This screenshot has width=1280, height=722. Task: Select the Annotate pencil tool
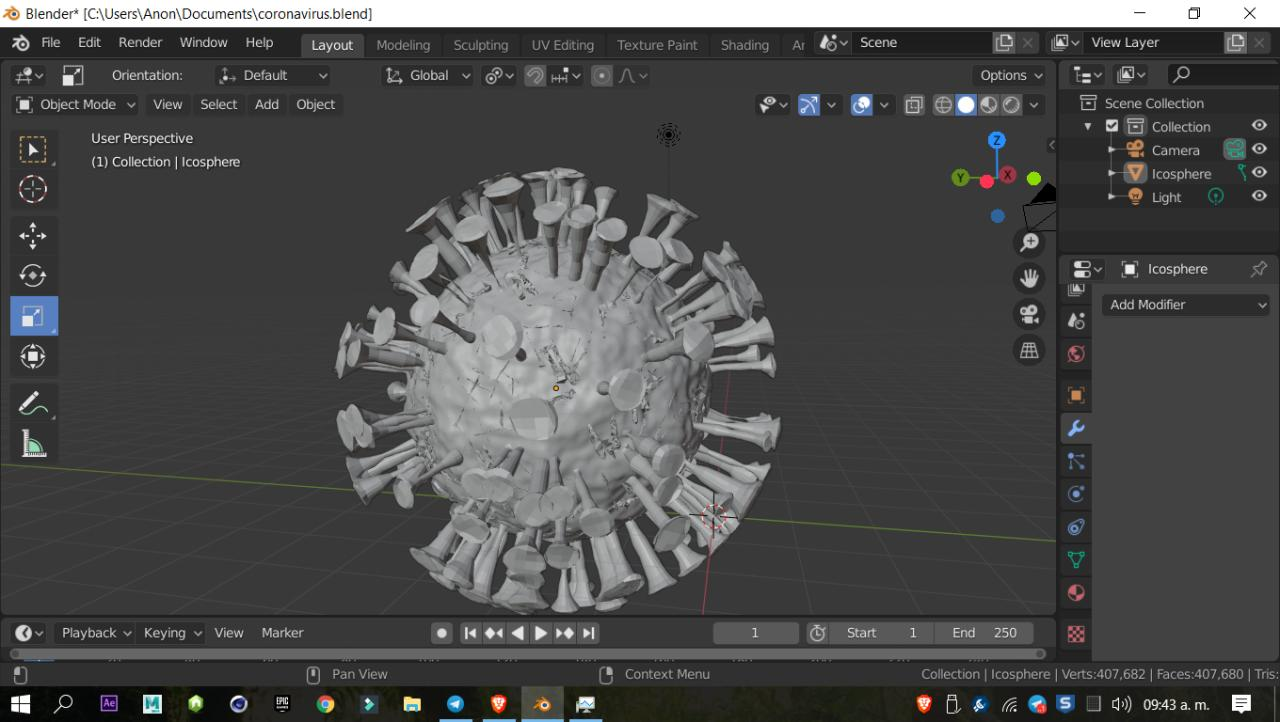point(33,403)
